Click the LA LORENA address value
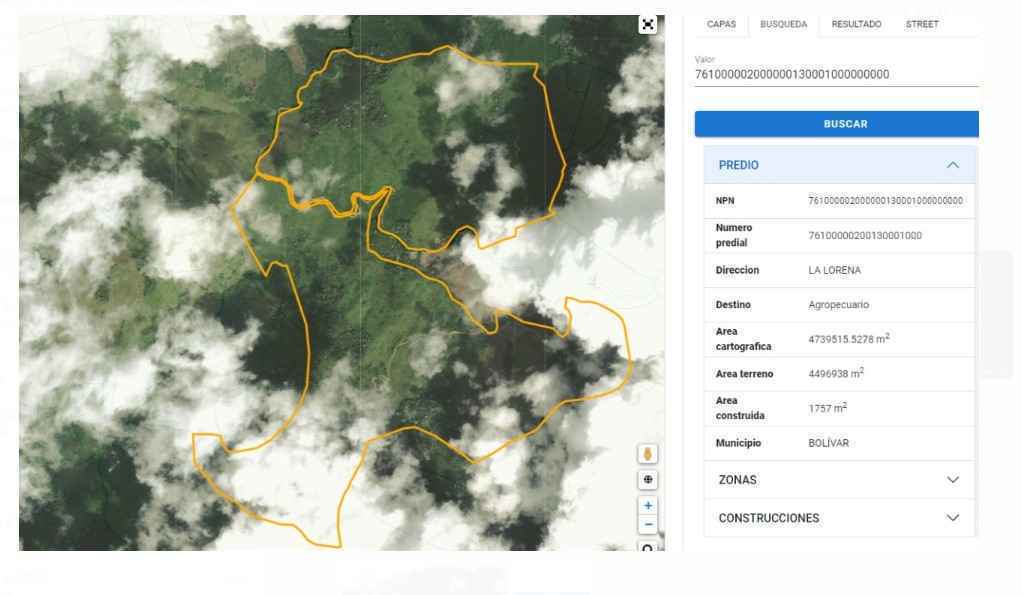This screenshot has width=1022, height=595. (x=834, y=271)
